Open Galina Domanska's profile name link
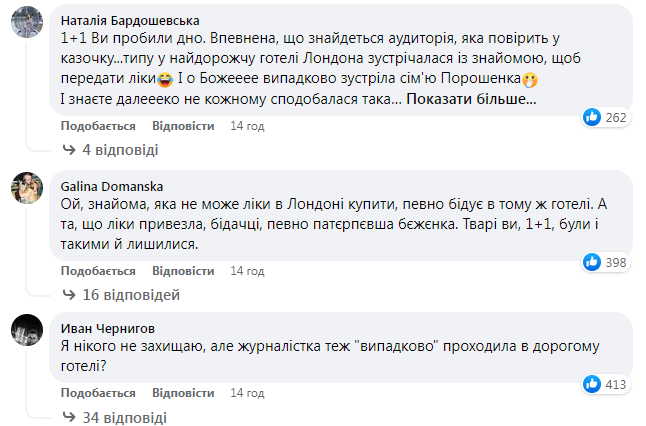646x426 pixels. [x=110, y=185]
